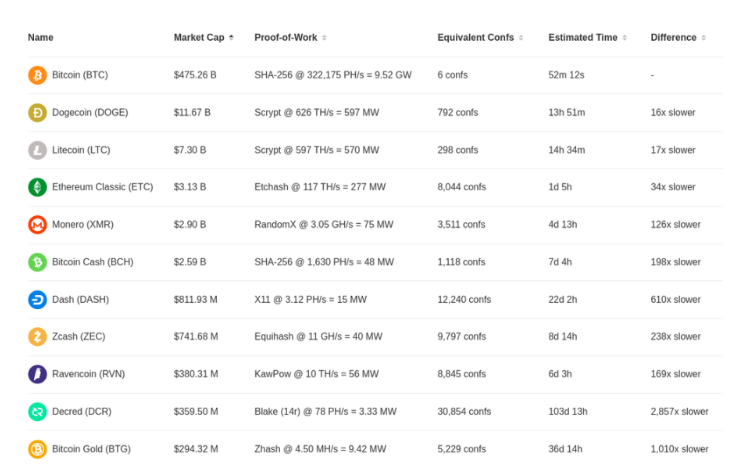This screenshot has height=475, width=736.
Task: Sort table by Market Cap arrow
Action: [x=231, y=38]
